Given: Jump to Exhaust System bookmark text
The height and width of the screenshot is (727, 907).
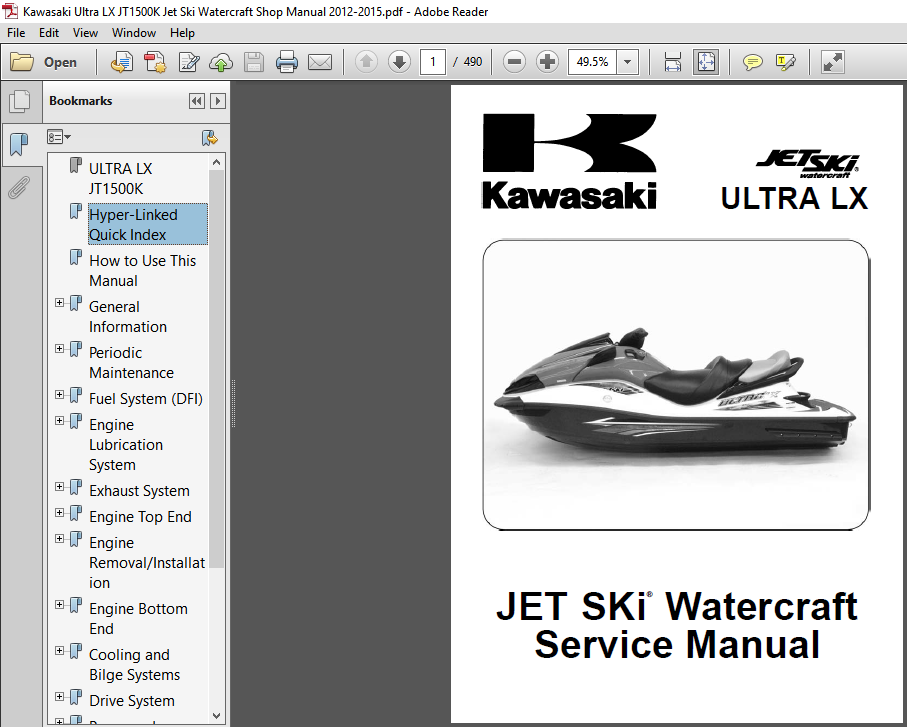Looking at the screenshot, I should [x=139, y=491].
